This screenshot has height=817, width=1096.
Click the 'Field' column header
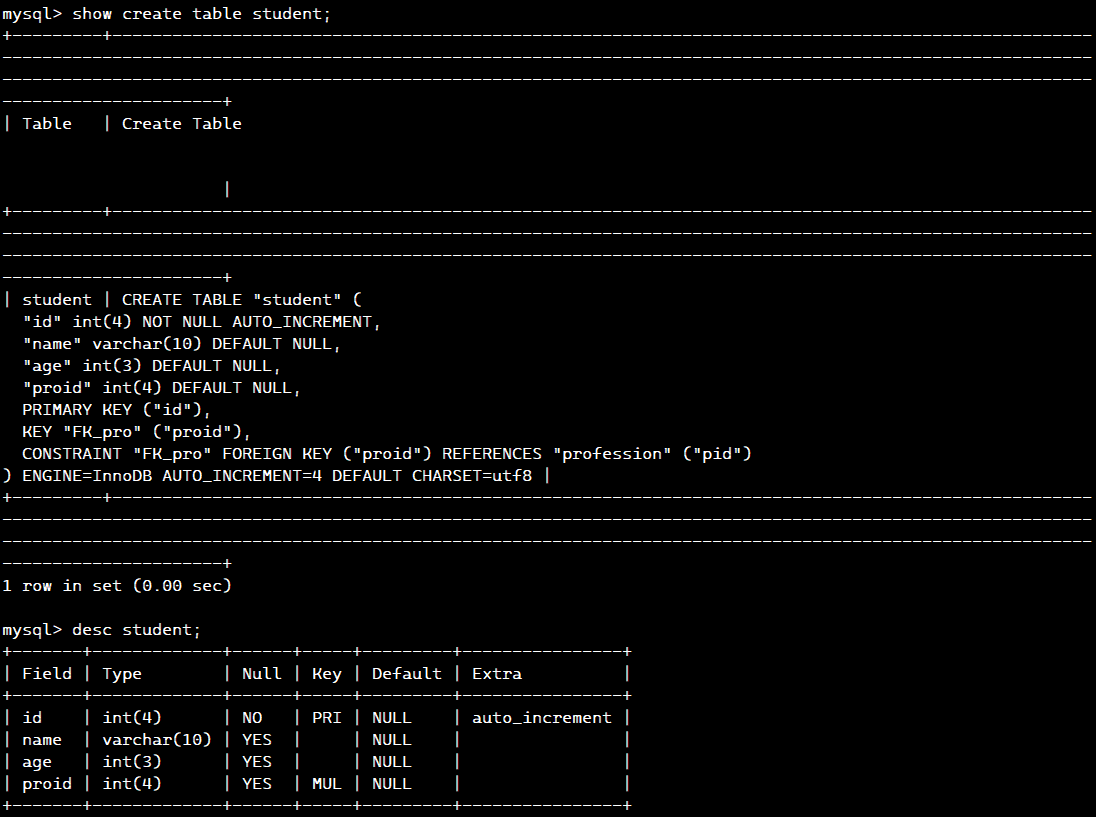pyautogui.click(x=47, y=674)
